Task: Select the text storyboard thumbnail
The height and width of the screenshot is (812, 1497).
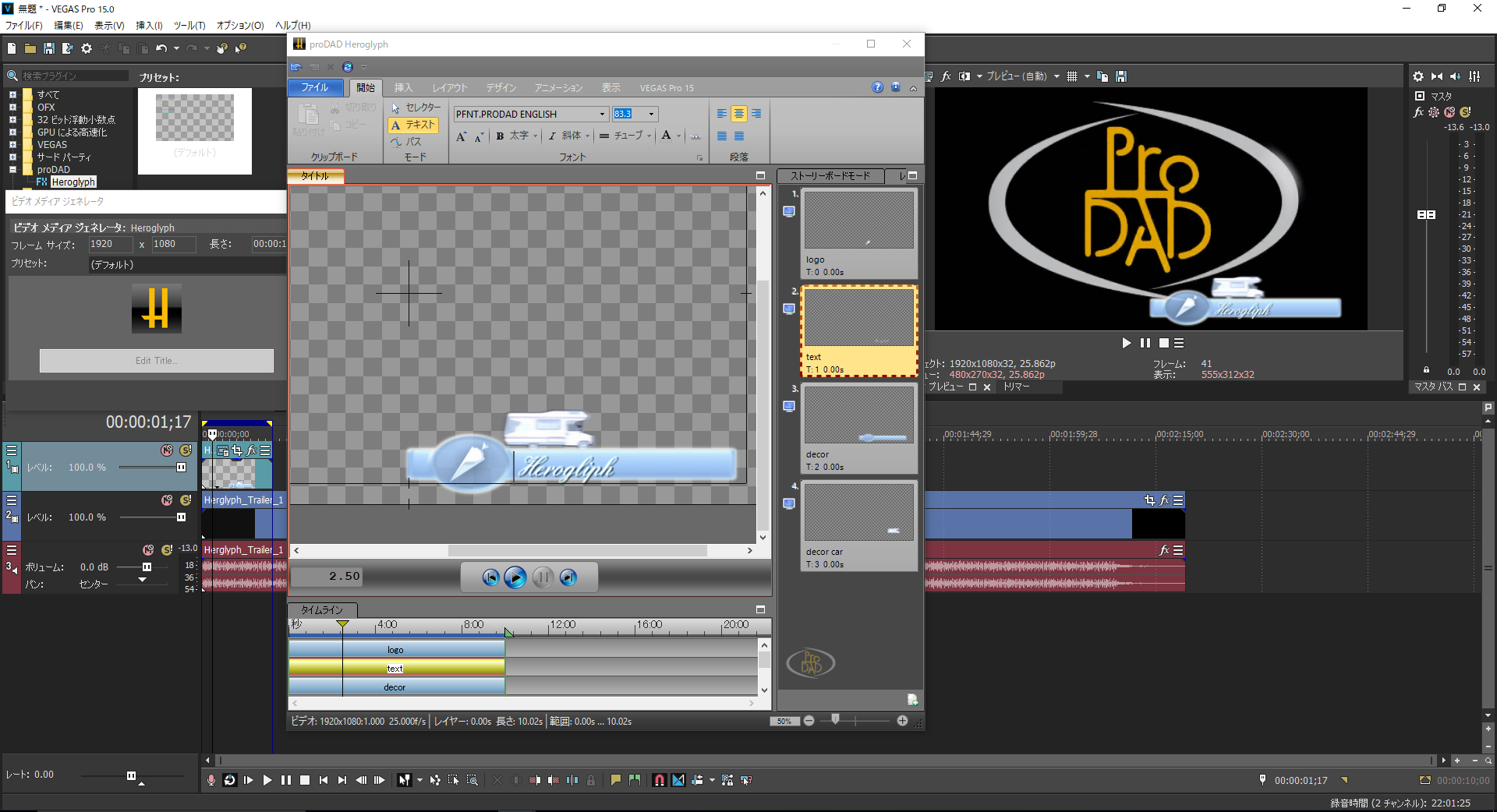Action: [x=858, y=318]
